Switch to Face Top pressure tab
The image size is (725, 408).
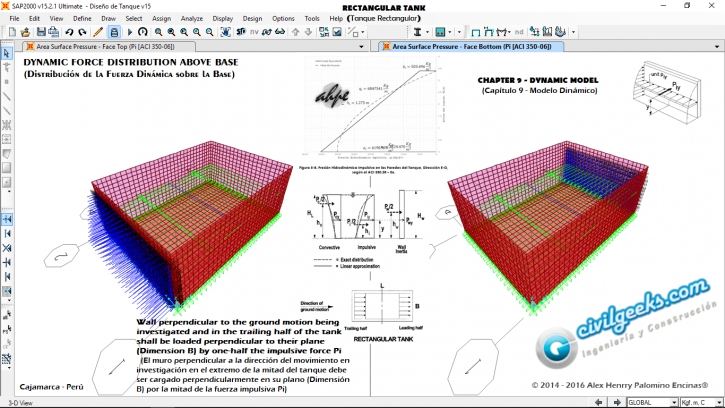pos(106,47)
